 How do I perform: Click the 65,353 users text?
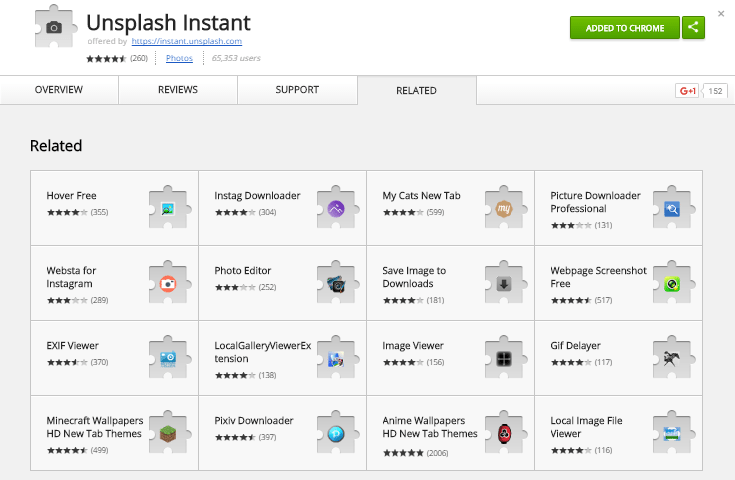point(236,58)
